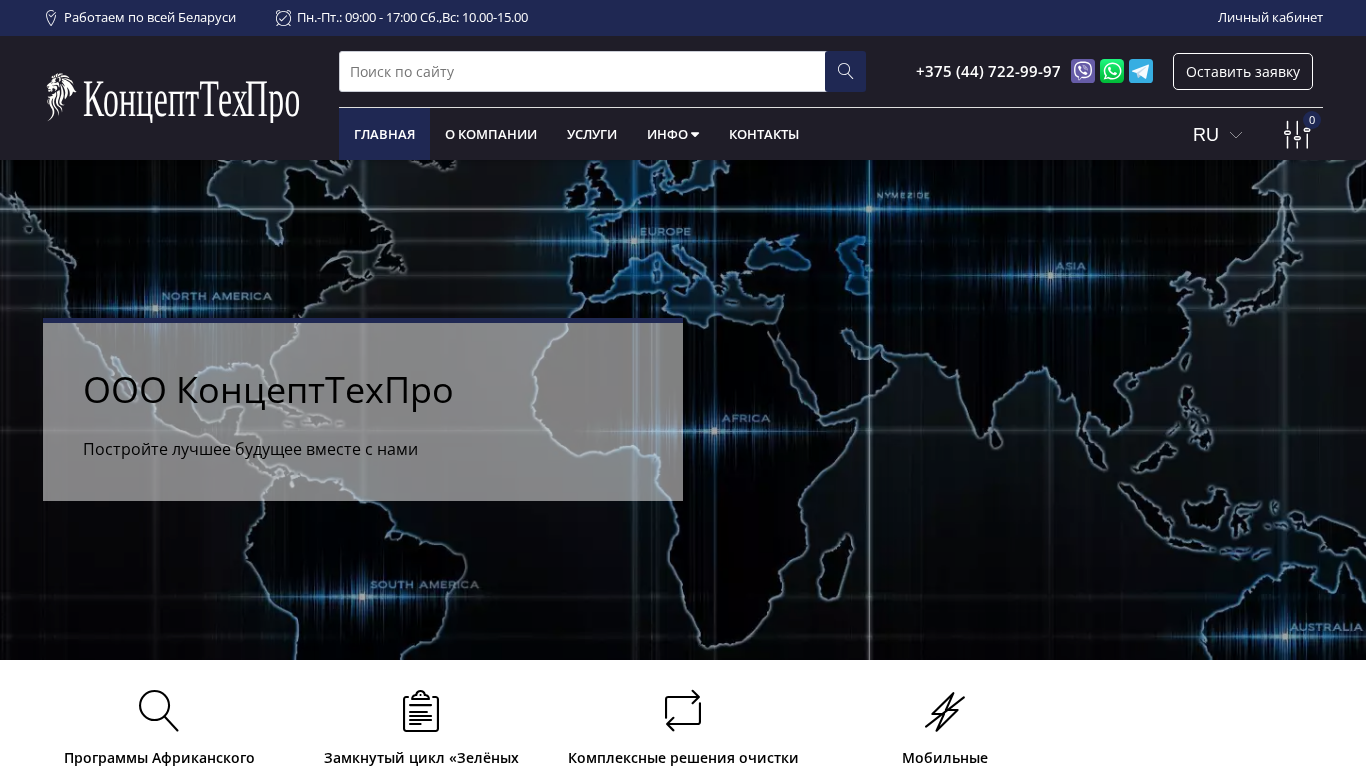Open the WhatsApp messenger icon
Image resolution: width=1366 pixels, height=768 pixels.
click(x=1112, y=71)
